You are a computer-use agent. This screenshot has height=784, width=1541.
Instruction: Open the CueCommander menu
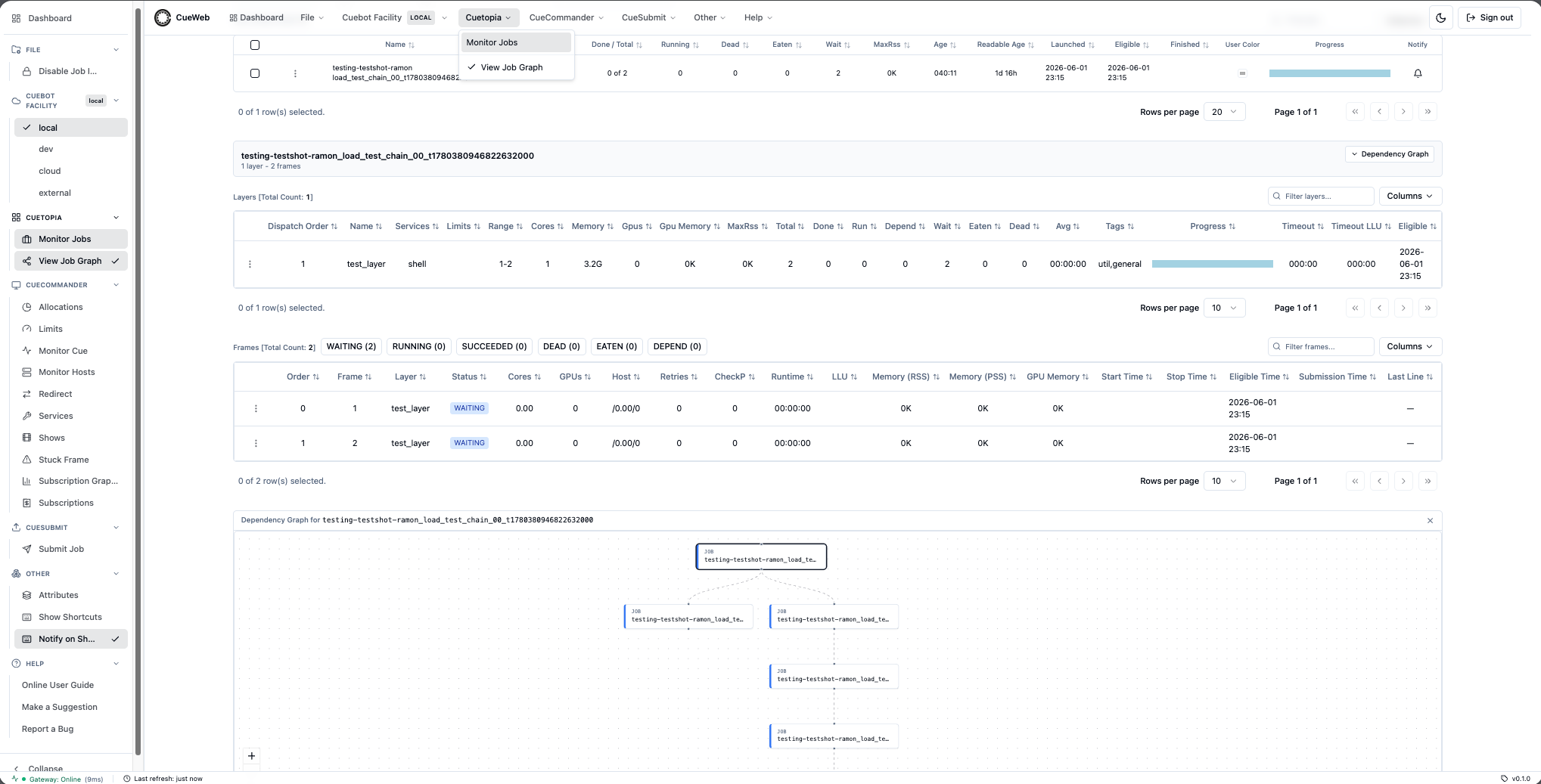[566, 17]
